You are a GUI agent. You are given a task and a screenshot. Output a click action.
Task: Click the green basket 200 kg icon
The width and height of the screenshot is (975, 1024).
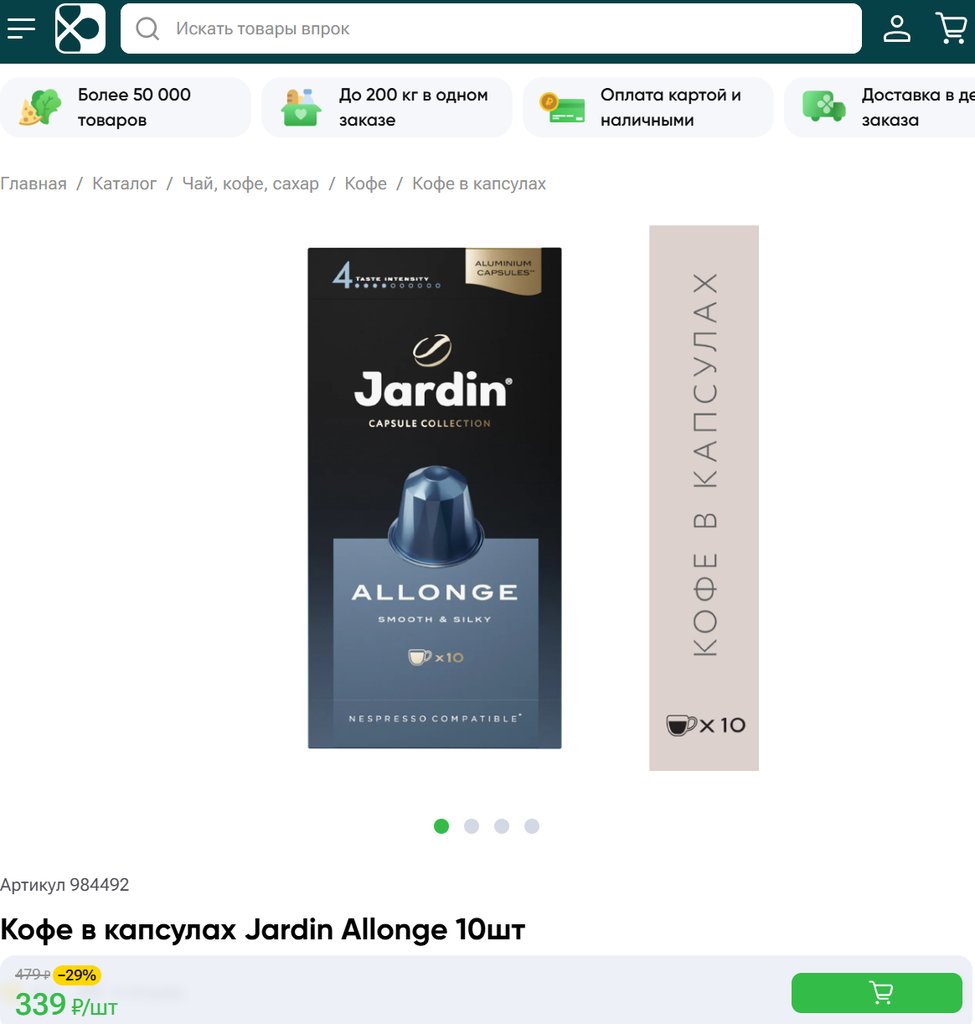tap(301, 107)
